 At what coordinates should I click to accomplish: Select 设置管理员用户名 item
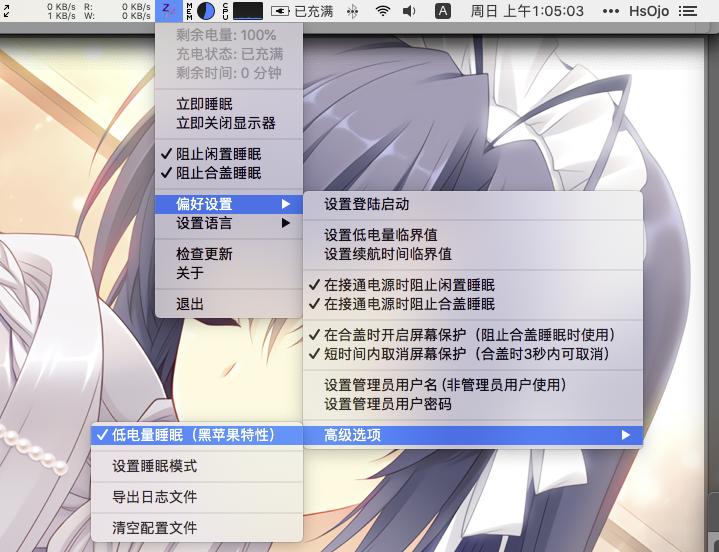pyautogui.click(x=473, y=385)
